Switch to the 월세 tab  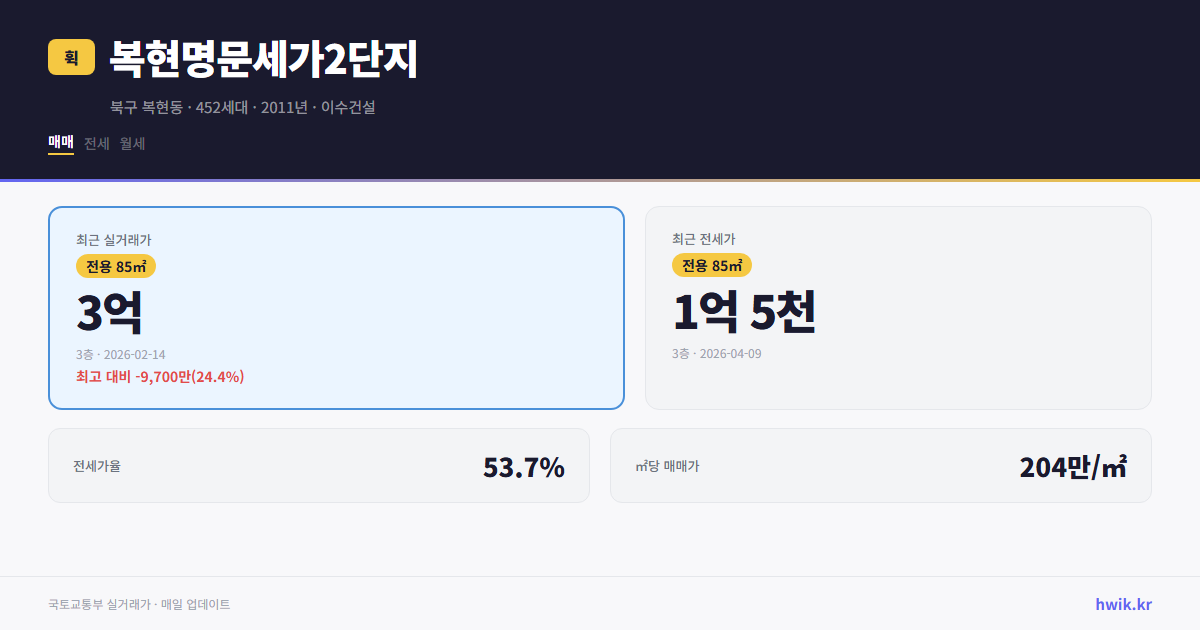133,143
